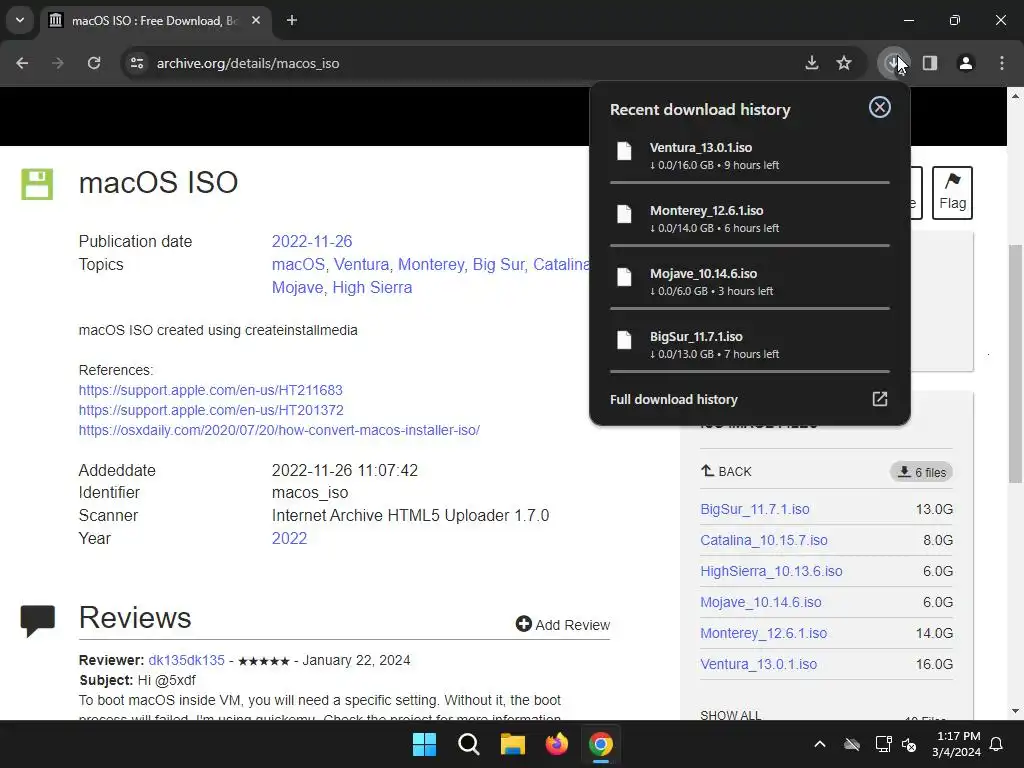Click the green floppy software icon

37,184
